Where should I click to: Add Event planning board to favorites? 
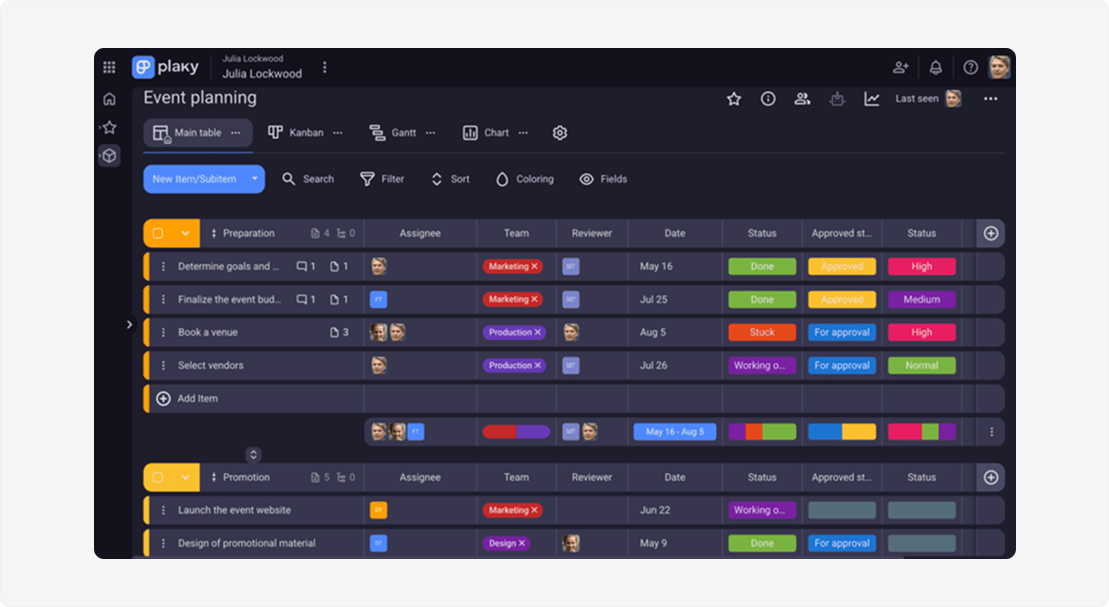pos(733,99)
